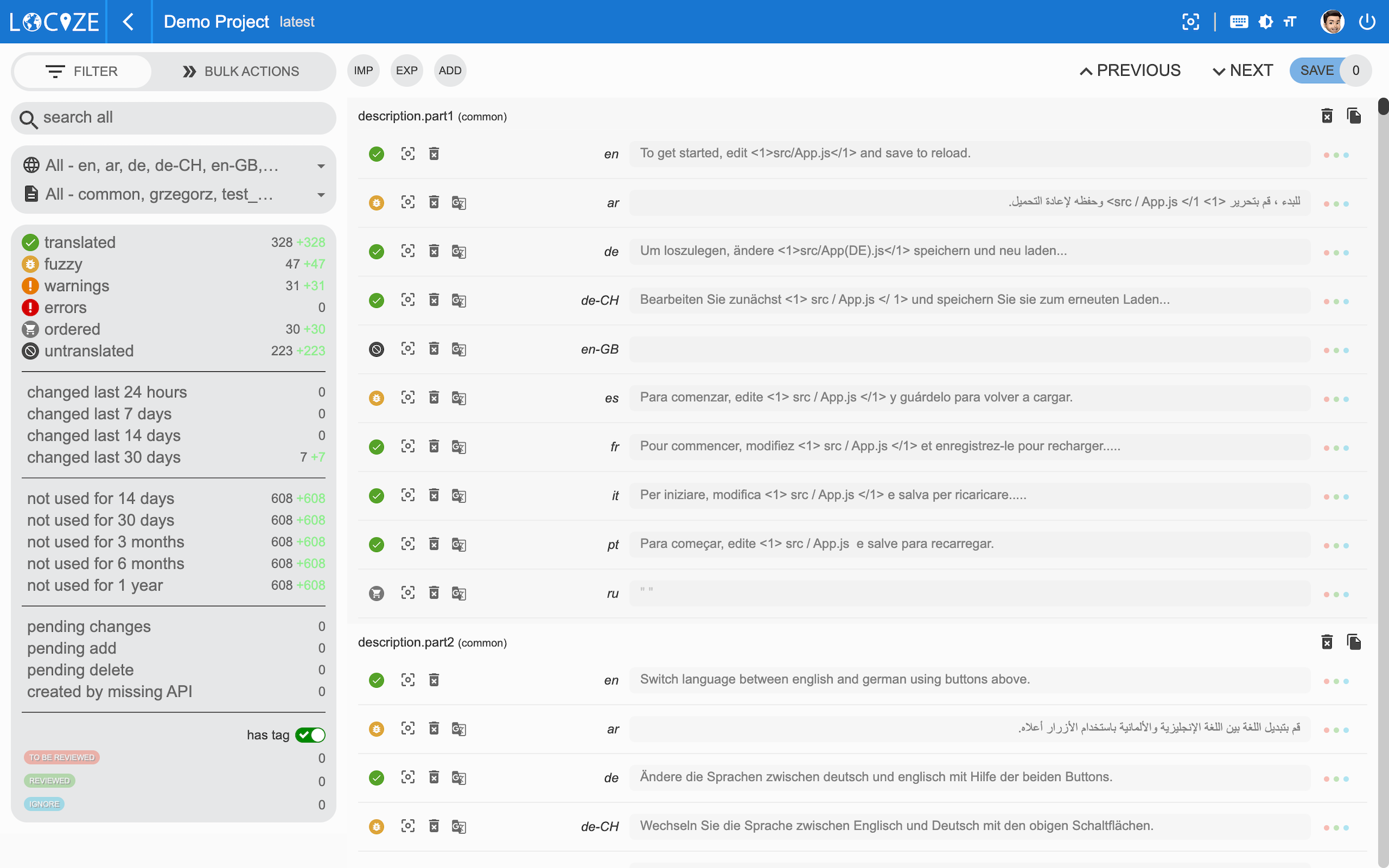
Task: Select the FILTER tab
Action: click(83, 71)
